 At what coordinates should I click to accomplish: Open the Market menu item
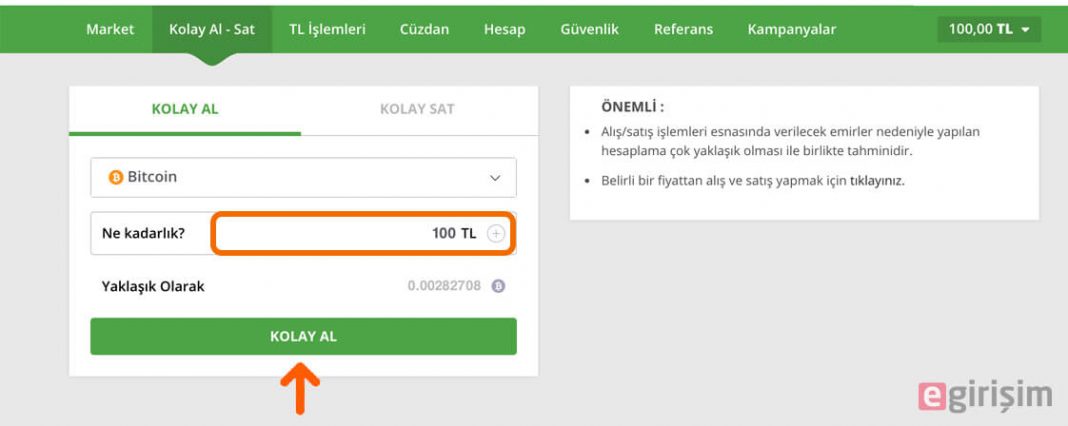click(x=110, y=29)
